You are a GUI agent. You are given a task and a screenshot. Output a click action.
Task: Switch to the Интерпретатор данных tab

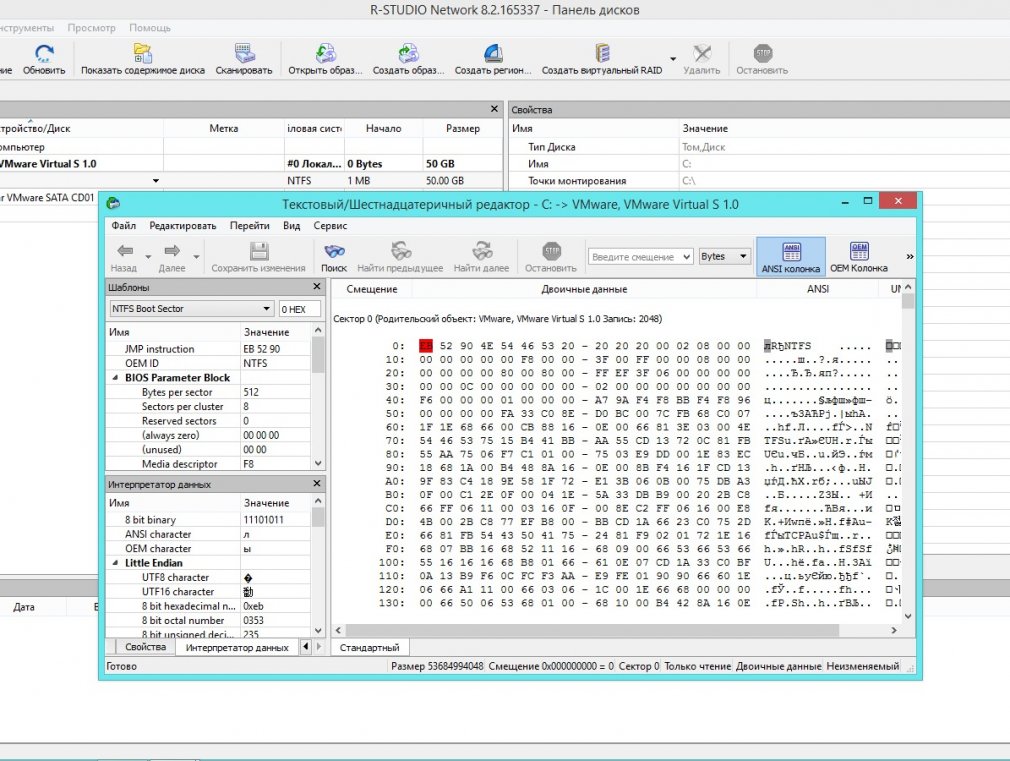tap(237, 647)
